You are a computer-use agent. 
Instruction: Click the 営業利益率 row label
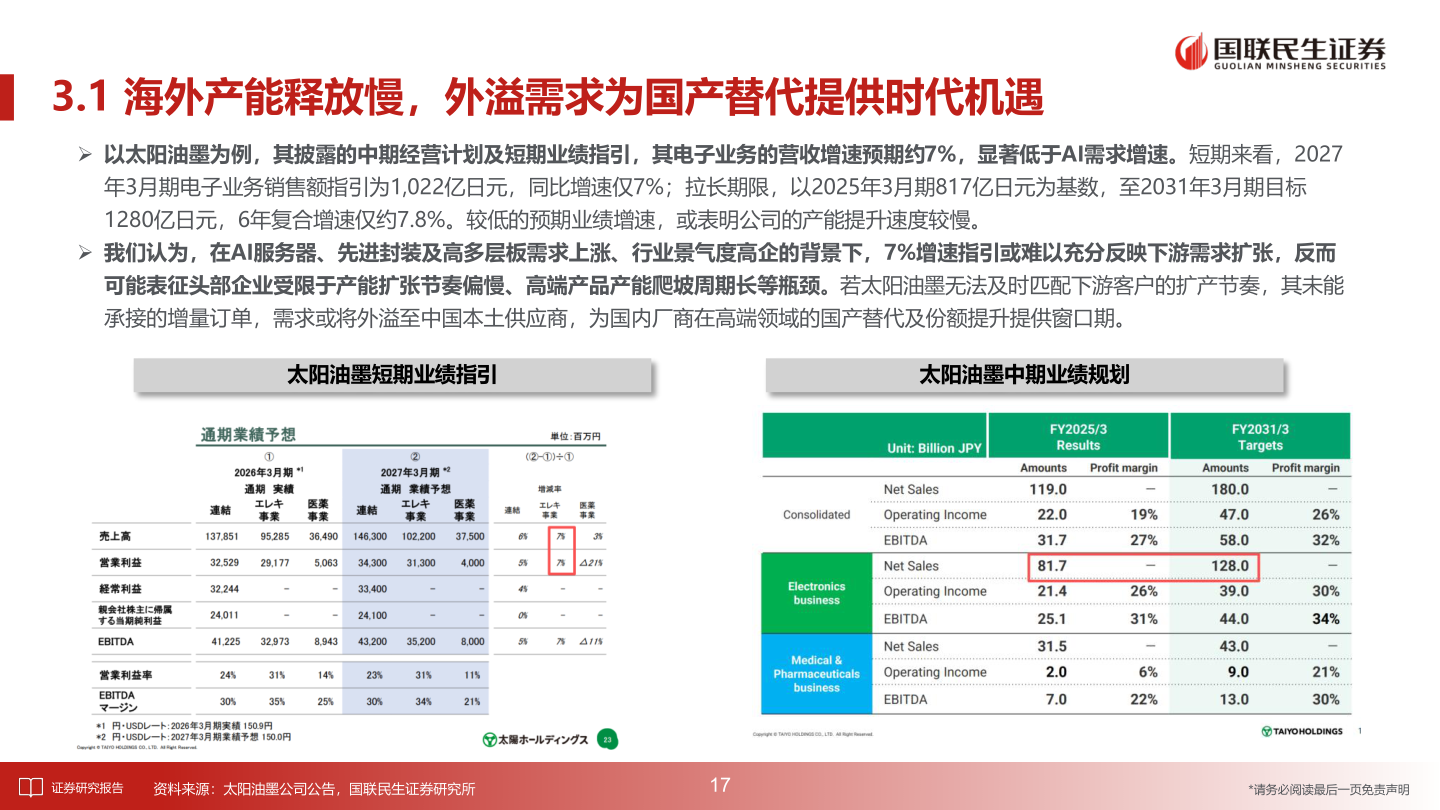click(125, 675)
